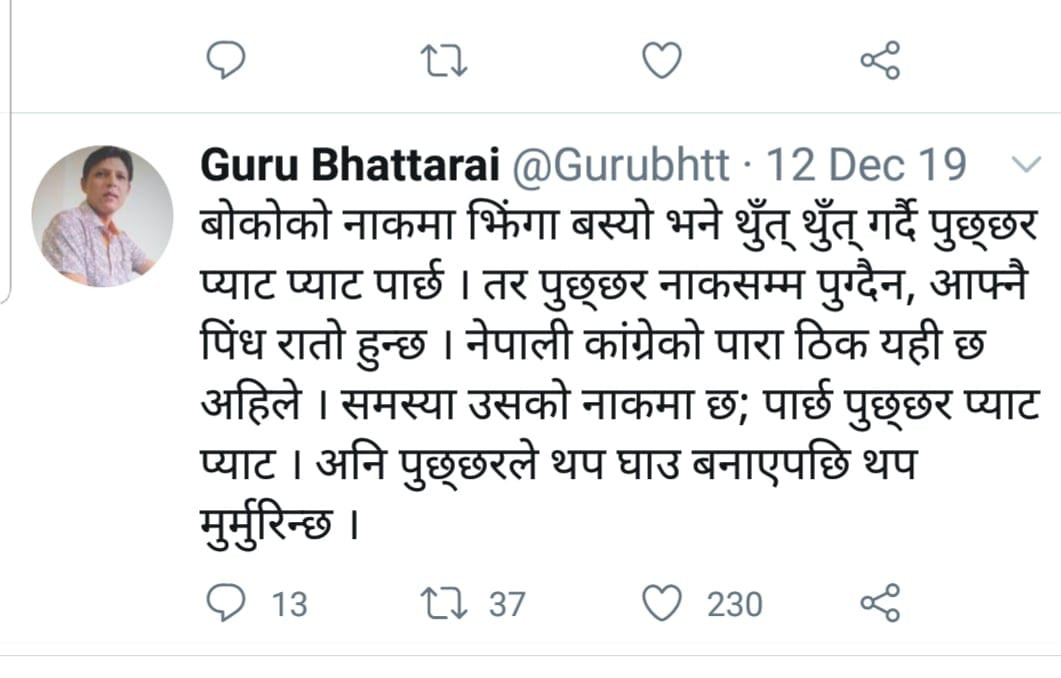Share Guru Bhattarai's tweet

880,603
